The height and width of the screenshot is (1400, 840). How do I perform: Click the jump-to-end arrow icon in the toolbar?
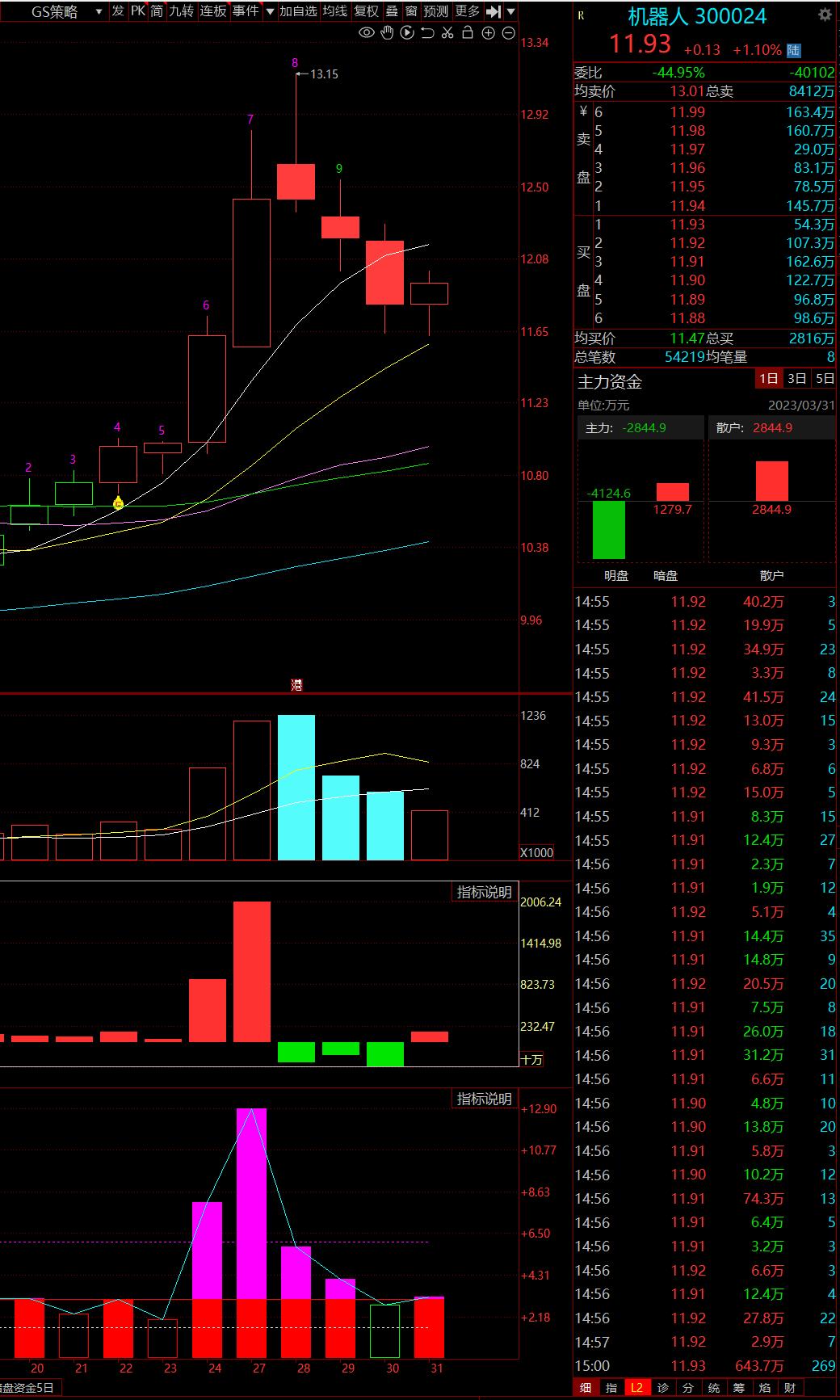(x=493, y=11)
